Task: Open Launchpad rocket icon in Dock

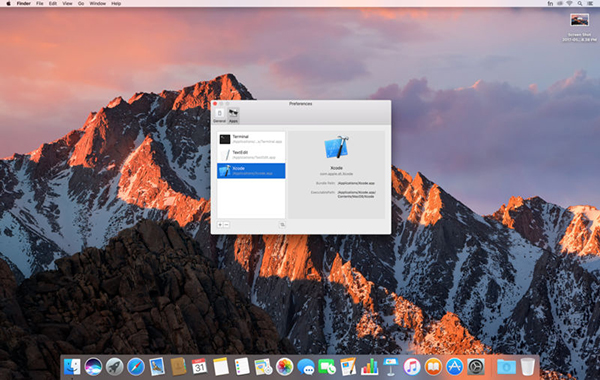Action: coord(114,367)
